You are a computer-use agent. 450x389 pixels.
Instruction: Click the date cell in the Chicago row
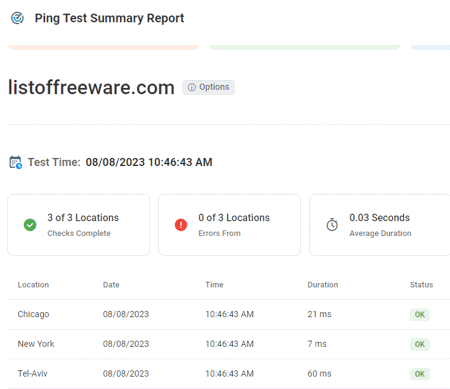coord(126,314)
